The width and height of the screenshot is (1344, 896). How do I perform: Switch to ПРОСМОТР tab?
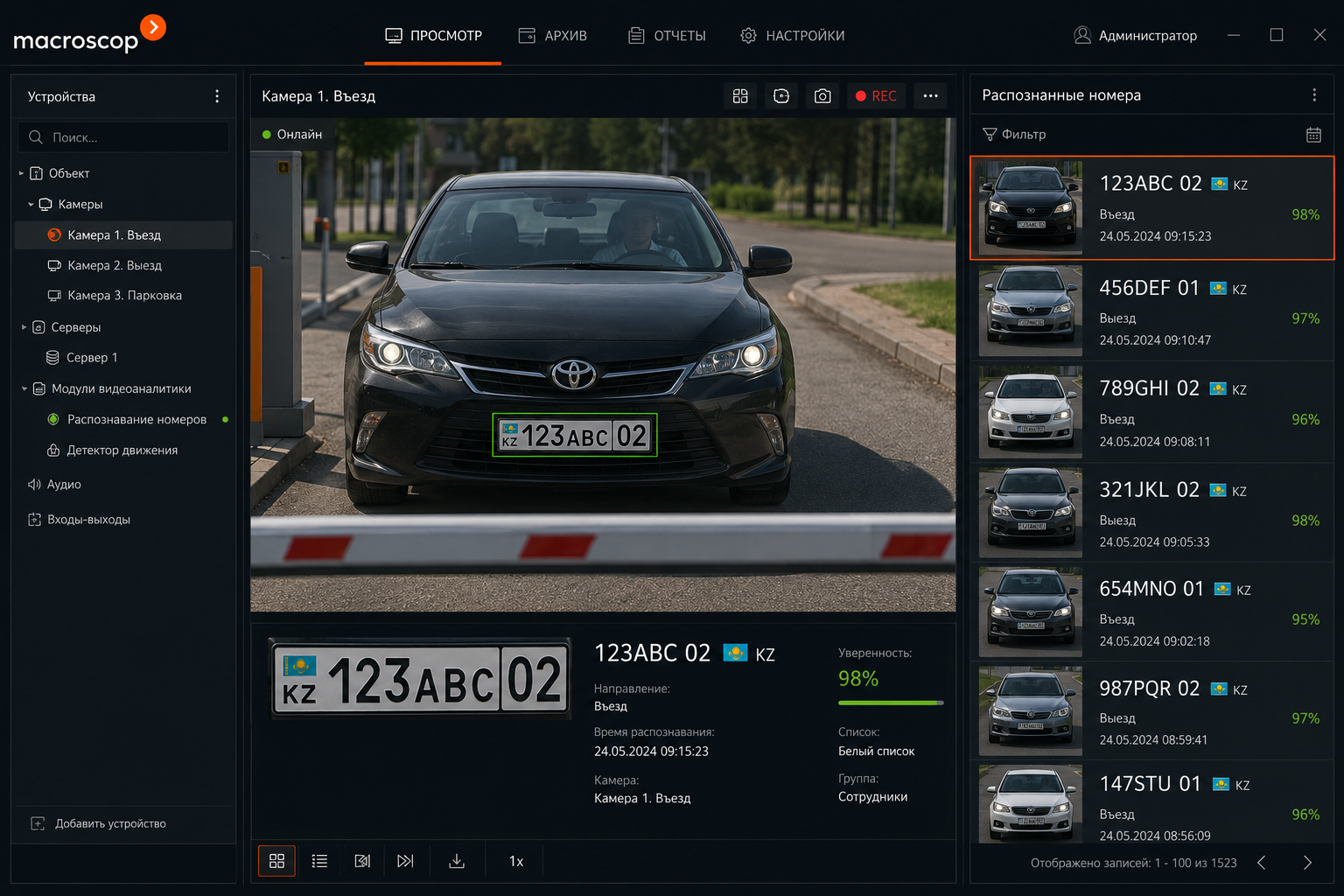tap(433, 36)
